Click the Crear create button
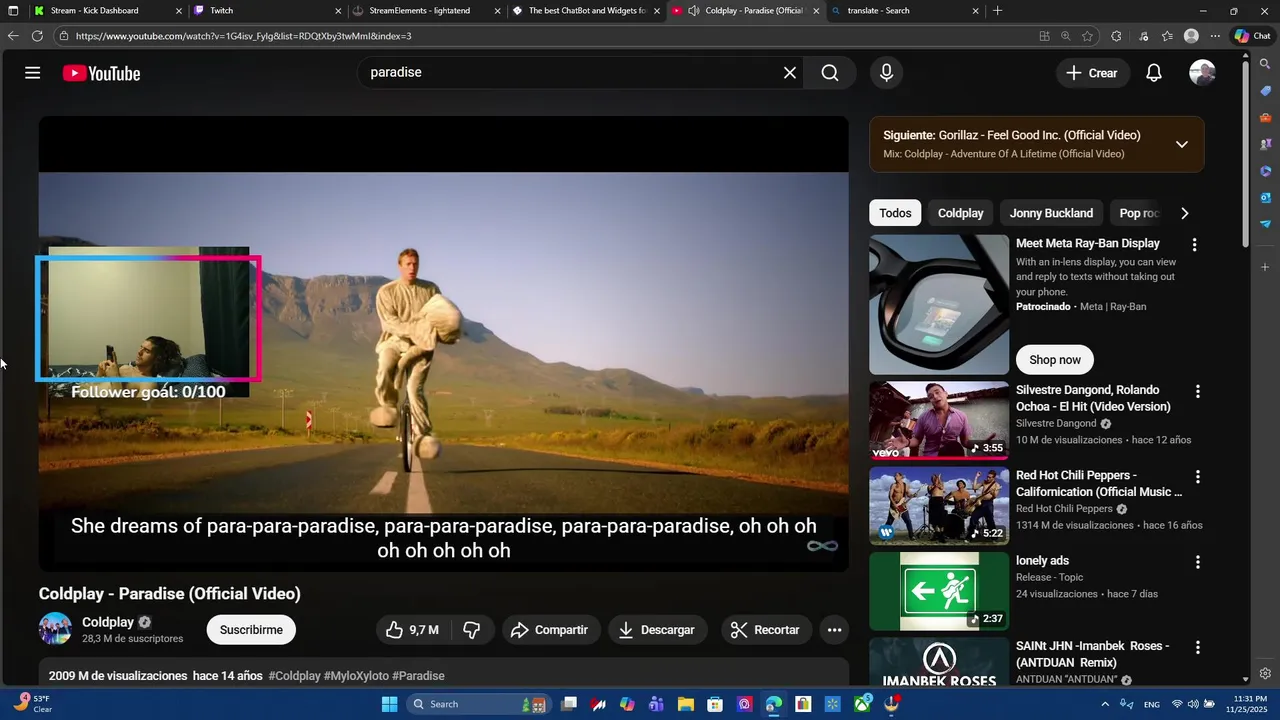Screen dimensions: 1280x720 click(1092, 73)
